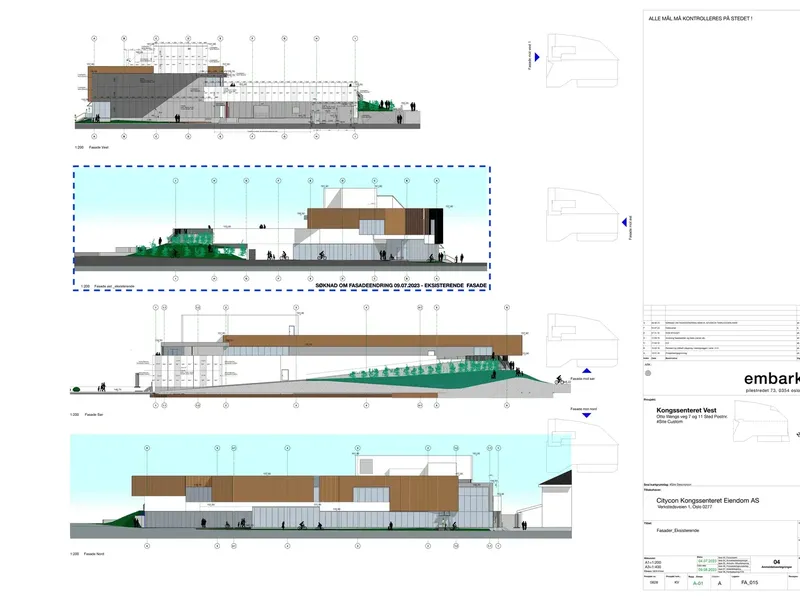The image size is (800, 600).
Task: Click the Fasade Vest elevation drawing
Action: tap(247, 88)
